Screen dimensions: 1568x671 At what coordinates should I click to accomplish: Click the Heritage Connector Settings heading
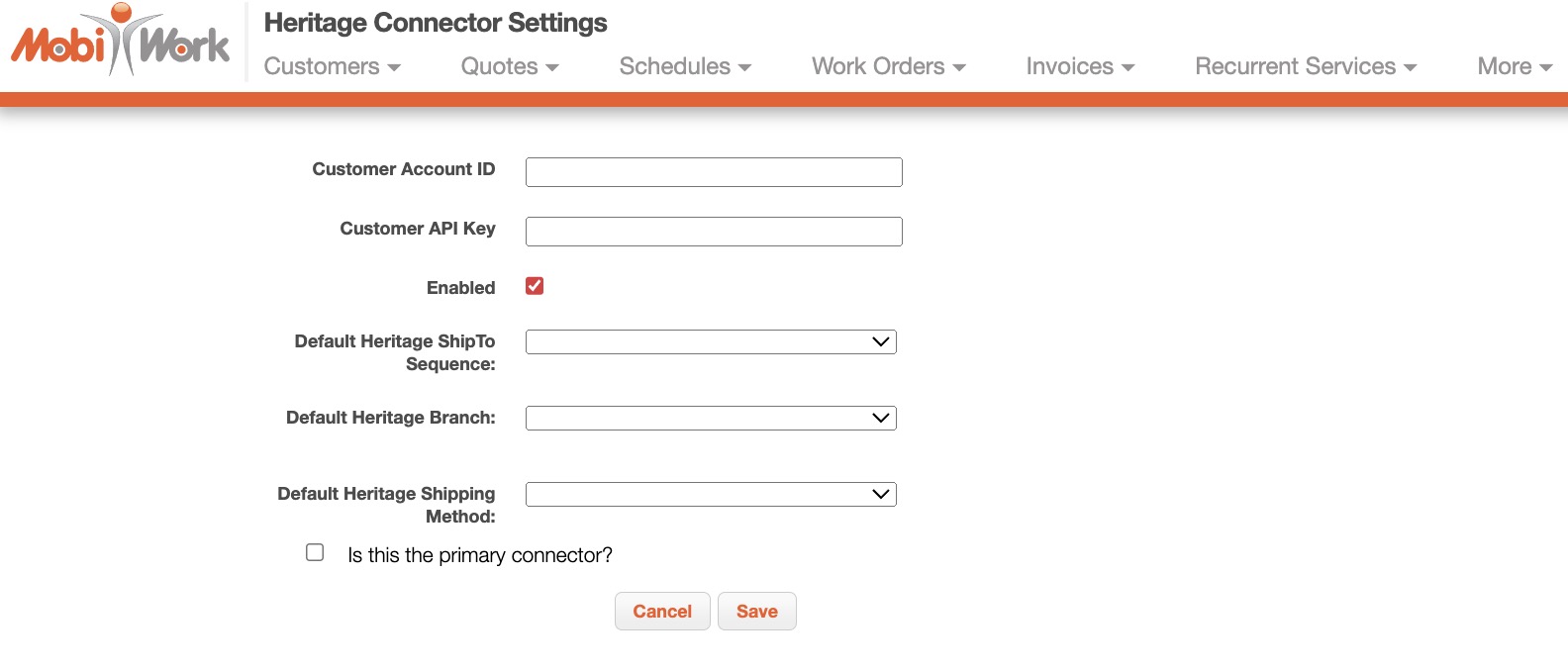tap(436, 23)
